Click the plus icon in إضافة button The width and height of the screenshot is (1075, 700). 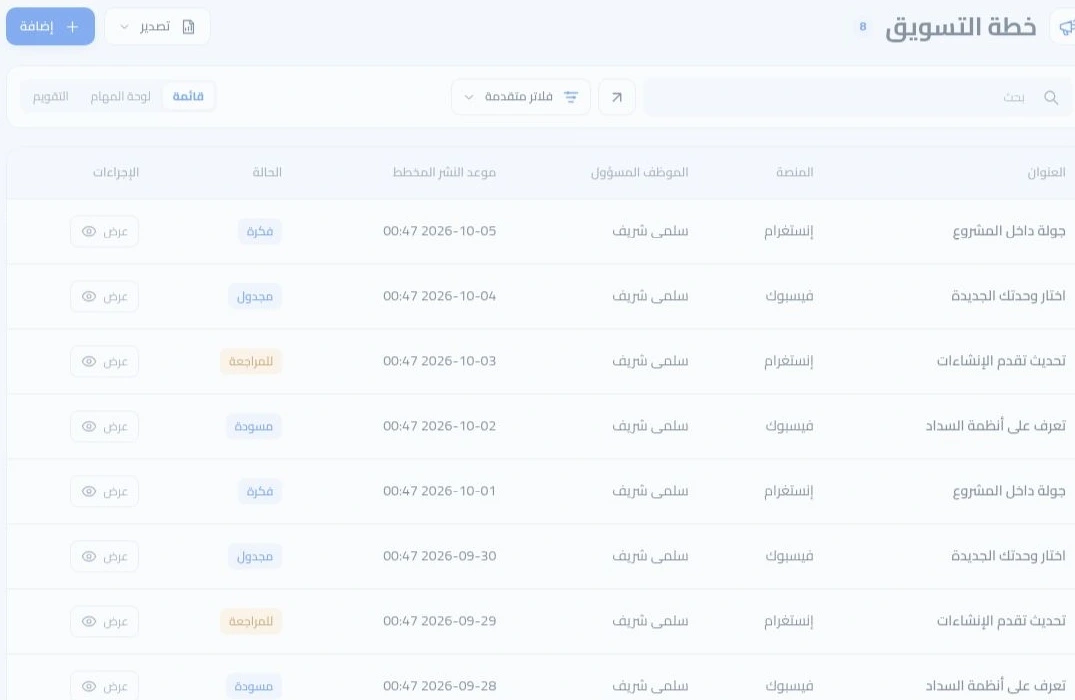72,27
